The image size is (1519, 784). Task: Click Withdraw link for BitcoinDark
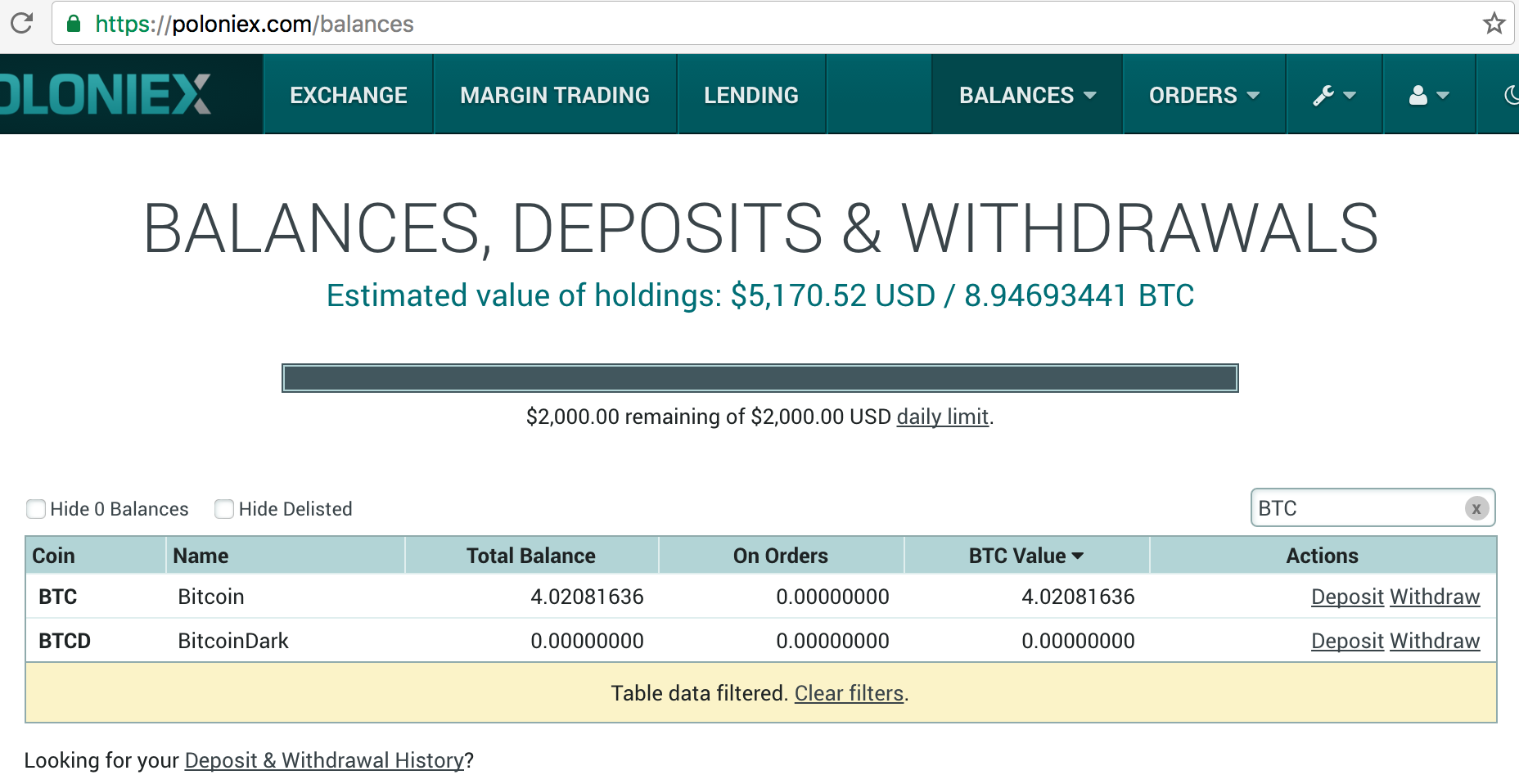[x=1435, y=641]
